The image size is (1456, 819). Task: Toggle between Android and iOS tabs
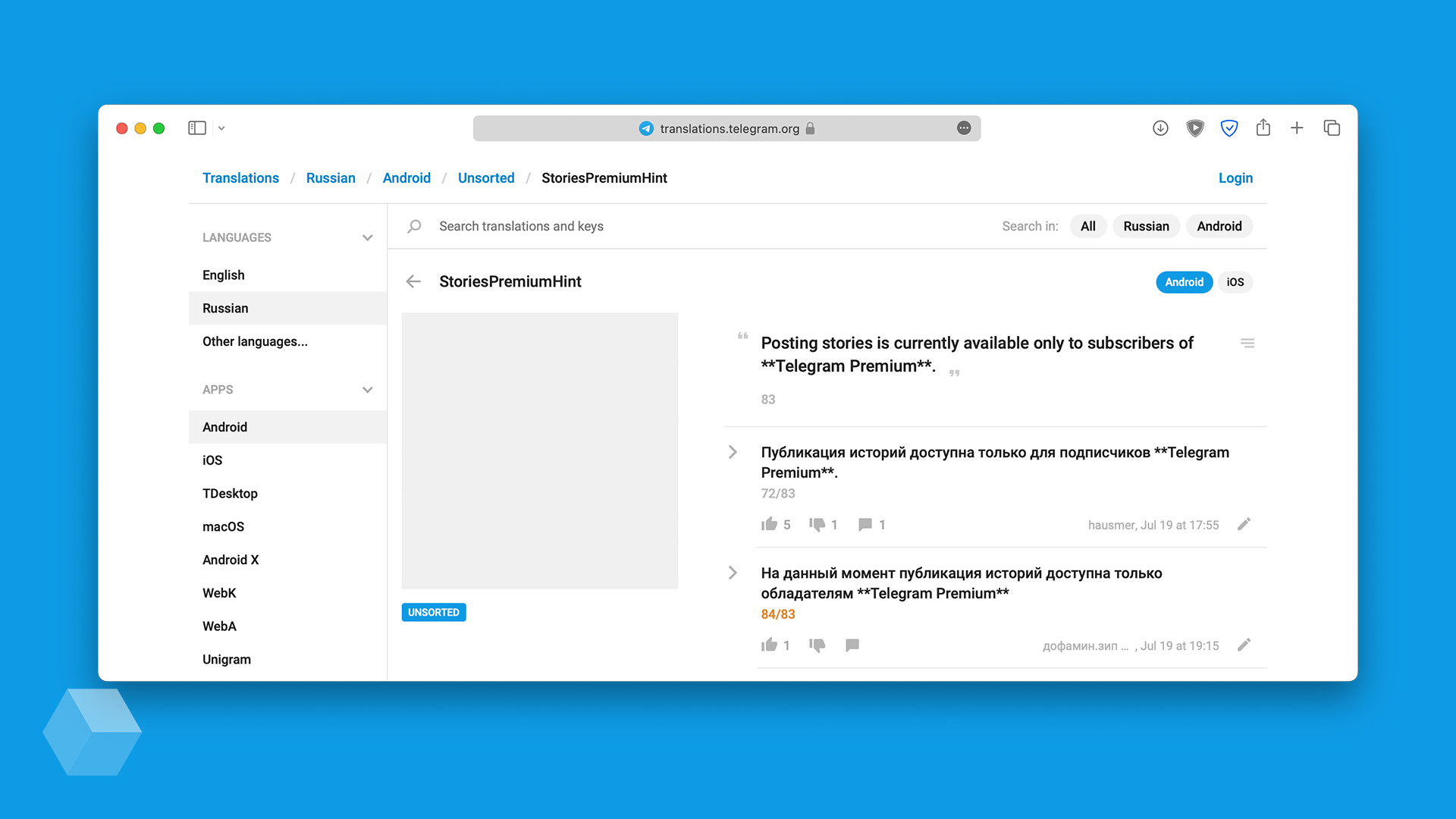tap(1237, 281)
